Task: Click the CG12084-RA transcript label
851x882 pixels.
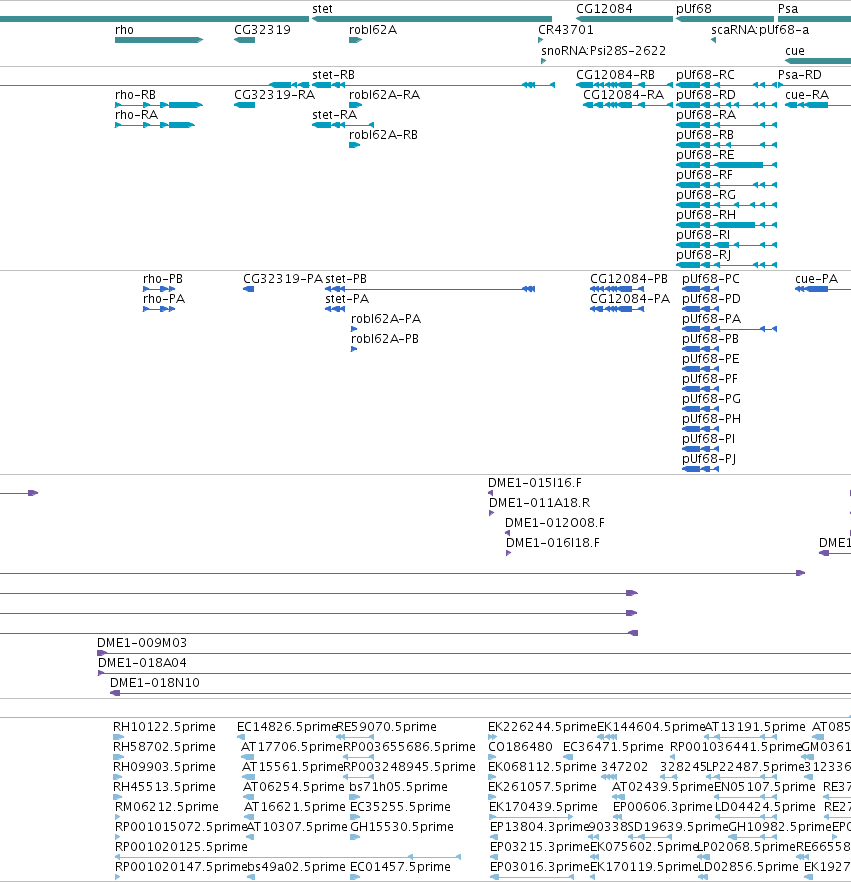Action: pos(623,95)
